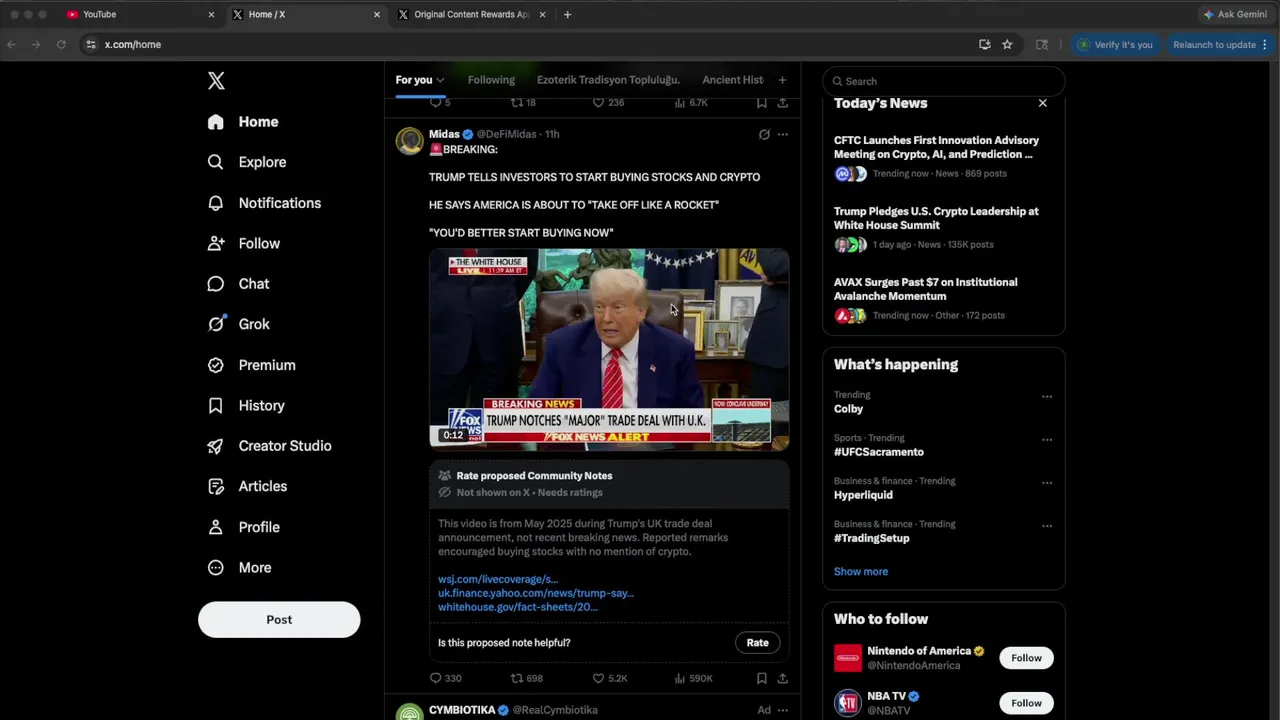This screenshot has width=1280, height=720.
Task: Click Relaunch to update button
Action: tap(1220, 44)
